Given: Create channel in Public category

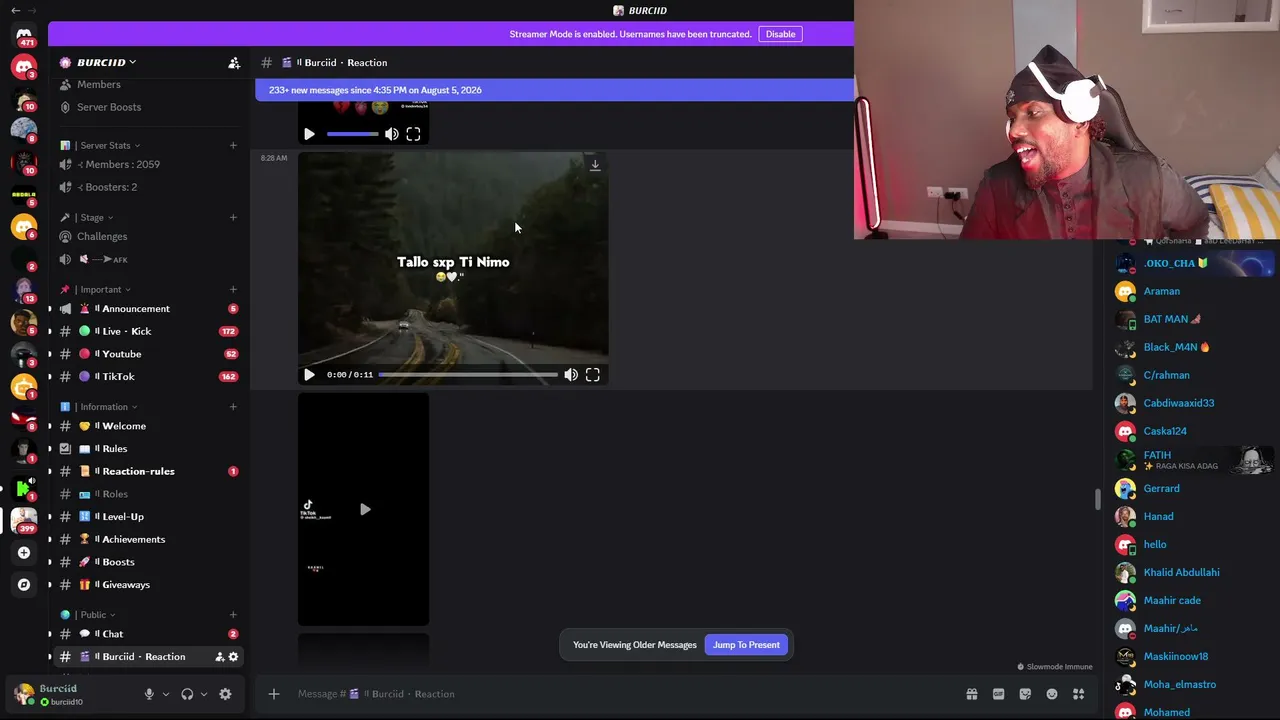Looking at the screenshot, I should [233, 615].
